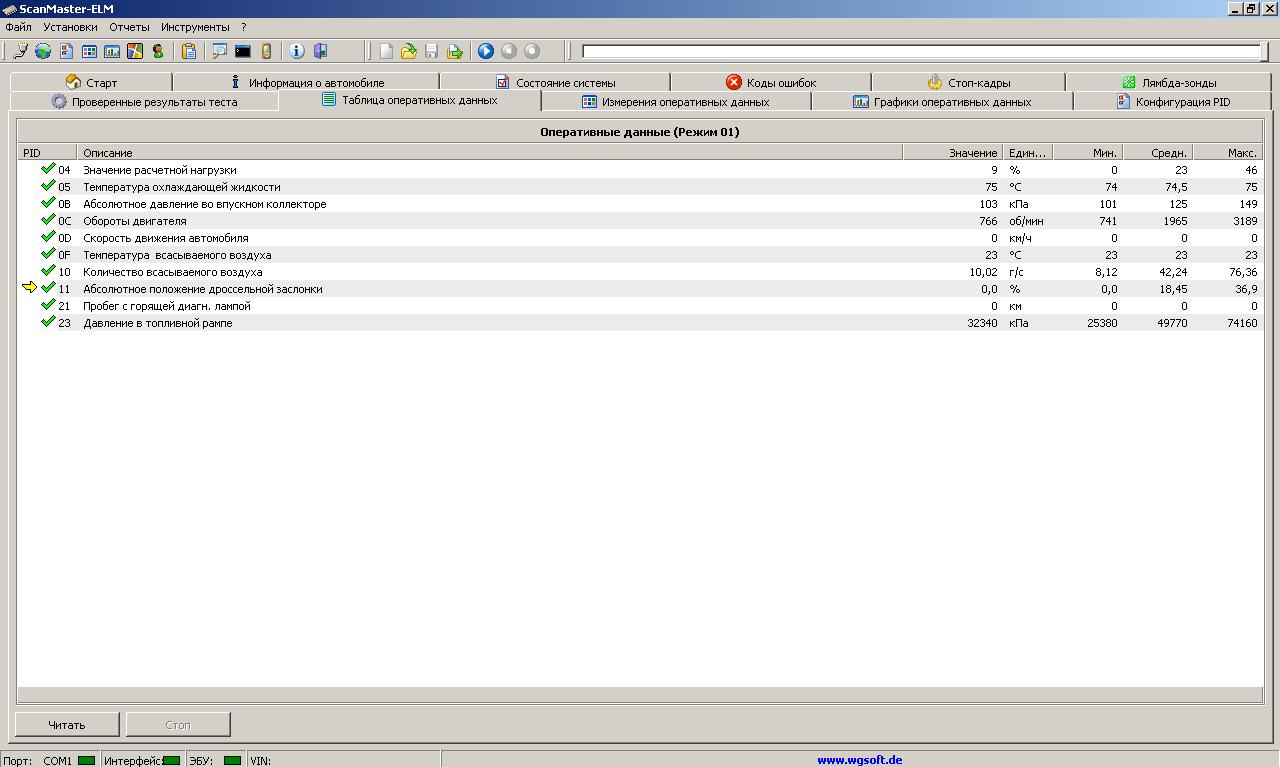Click the grey square stop toolbar button

pos(509,51)
